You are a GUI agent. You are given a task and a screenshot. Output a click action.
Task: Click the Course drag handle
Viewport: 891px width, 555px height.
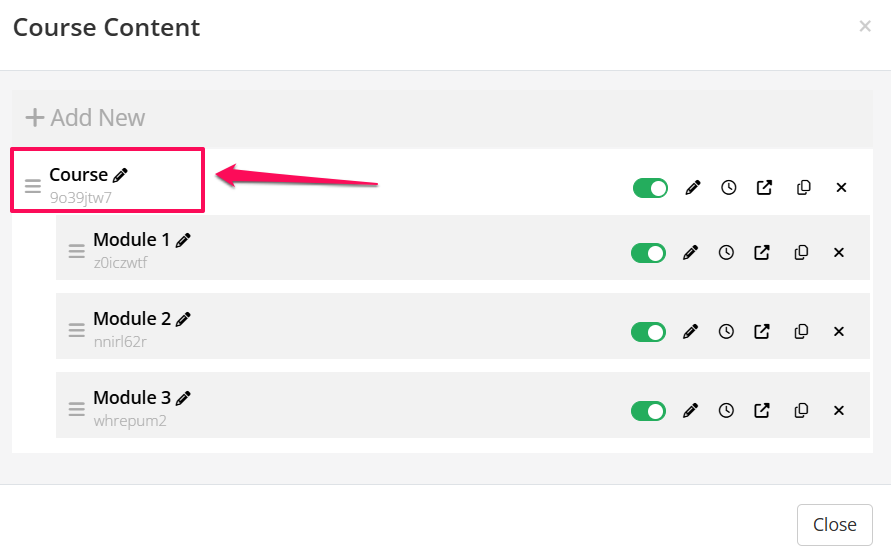point(33,186)
